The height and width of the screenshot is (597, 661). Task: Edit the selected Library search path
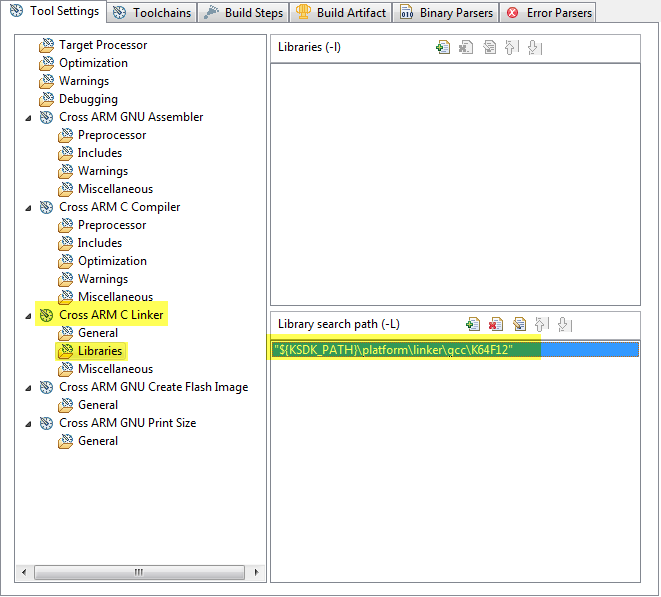519,324
